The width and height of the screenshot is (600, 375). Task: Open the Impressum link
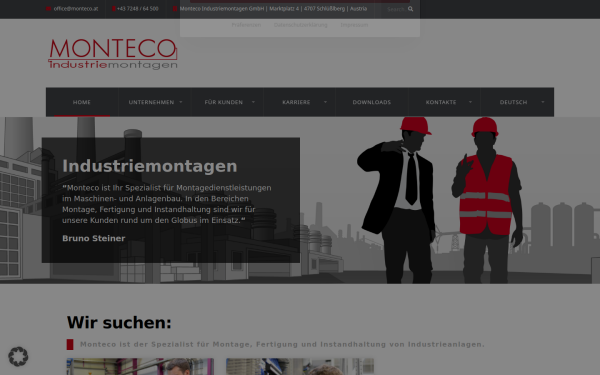(x=354, y=25)
